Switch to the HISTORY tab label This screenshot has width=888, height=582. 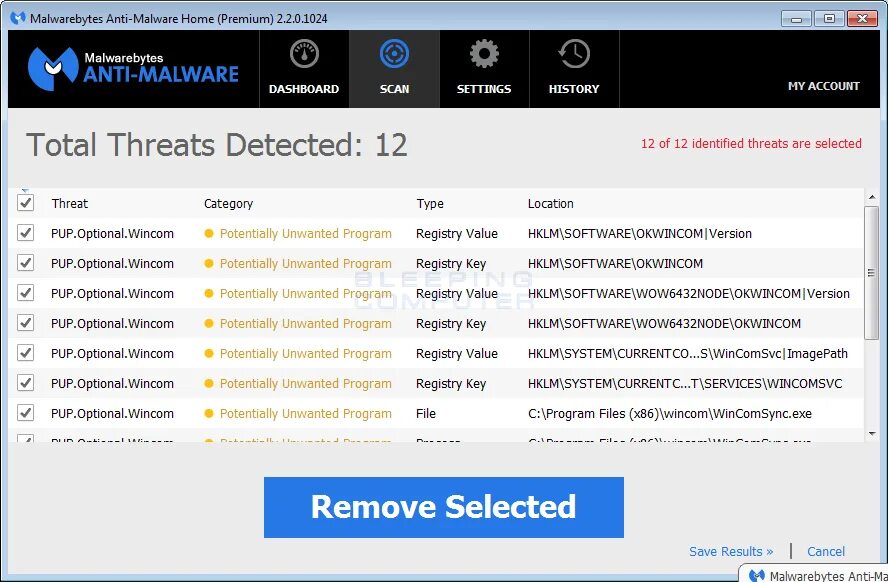tap(574, 89)
